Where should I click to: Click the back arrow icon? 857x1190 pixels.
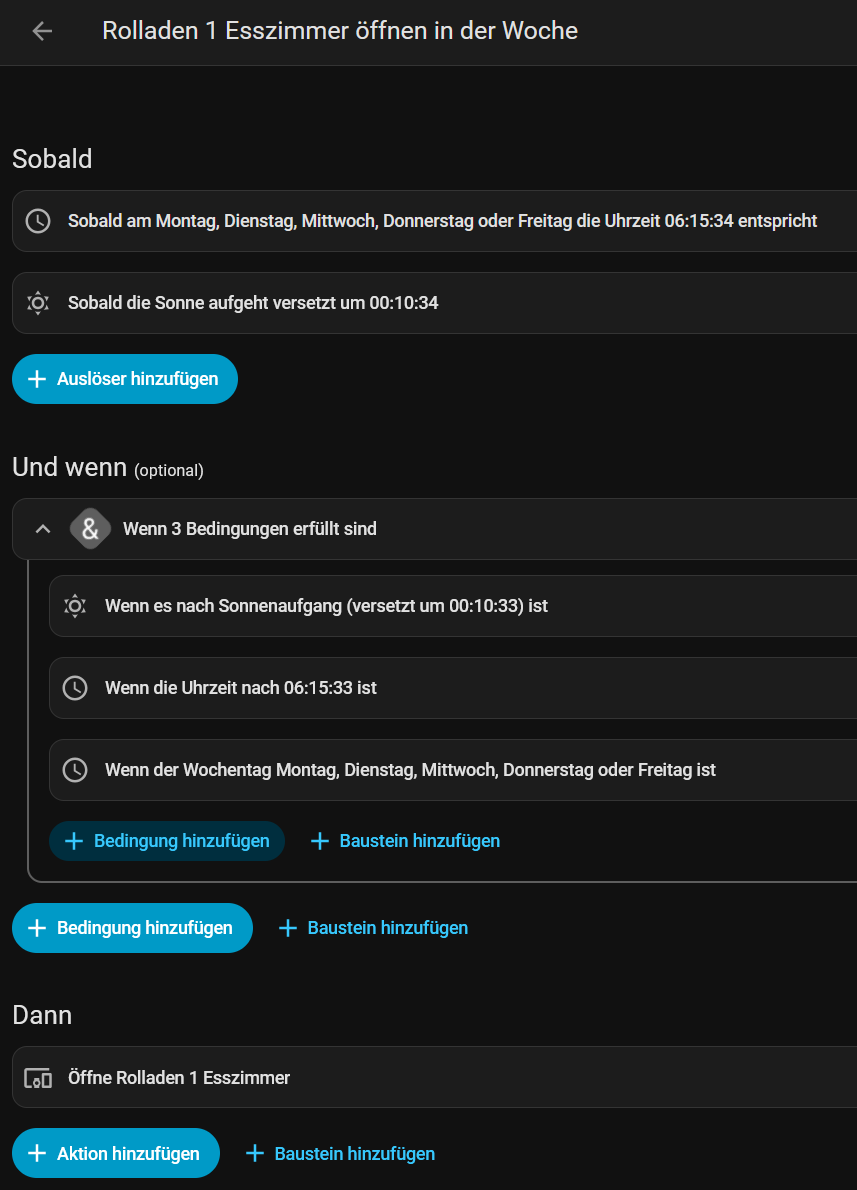42,31
